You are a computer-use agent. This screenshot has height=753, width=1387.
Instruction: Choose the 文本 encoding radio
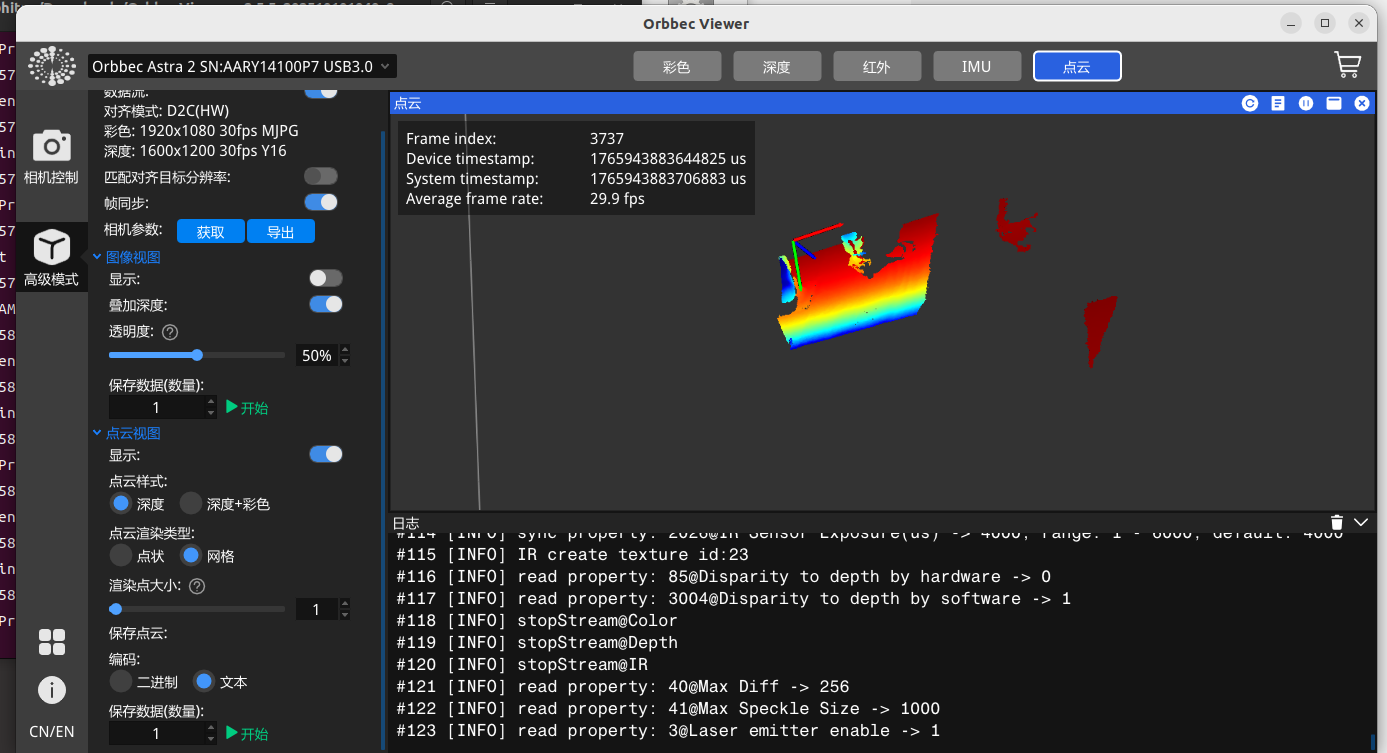(x=204, y=682)
